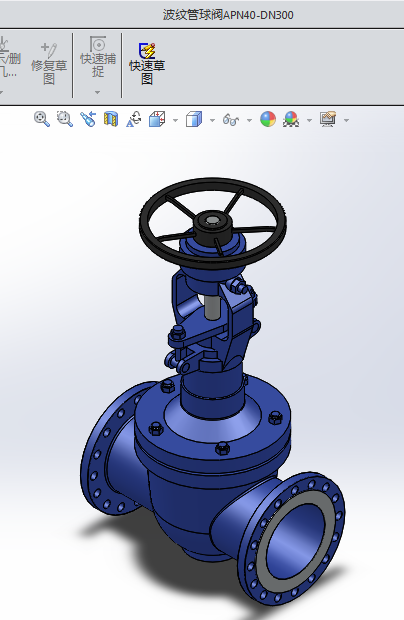Click Zoom to Fit magnifier icon
The image size is (404, 620).
42,119
